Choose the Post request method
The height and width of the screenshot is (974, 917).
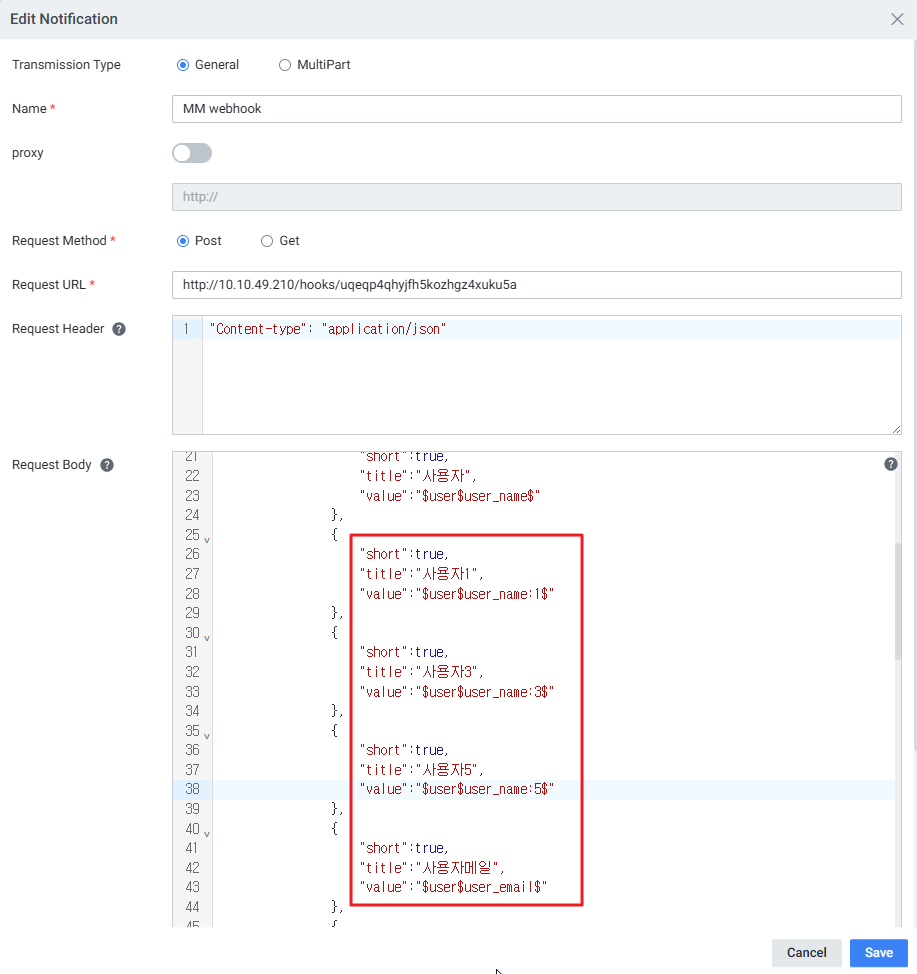[183, 241]
